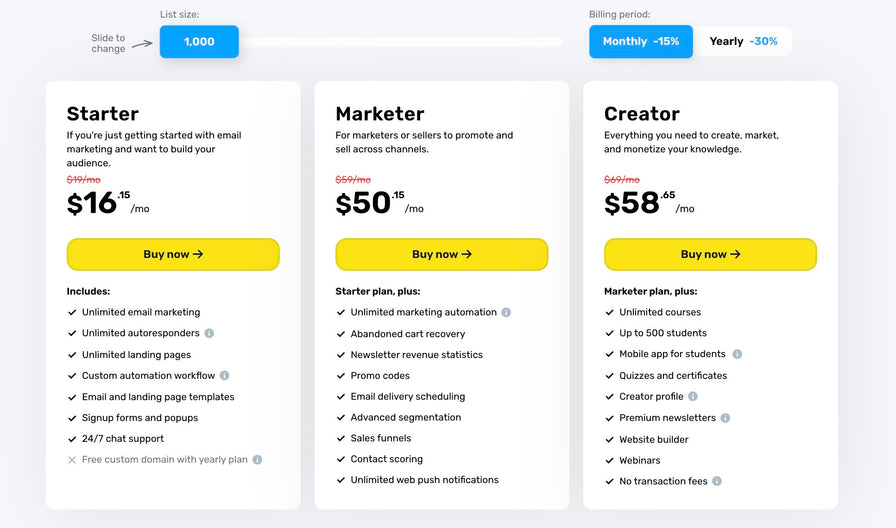The image size is (896, 528).
Task: Click the Marketer plan heading
Action: (x=380, y=114)
